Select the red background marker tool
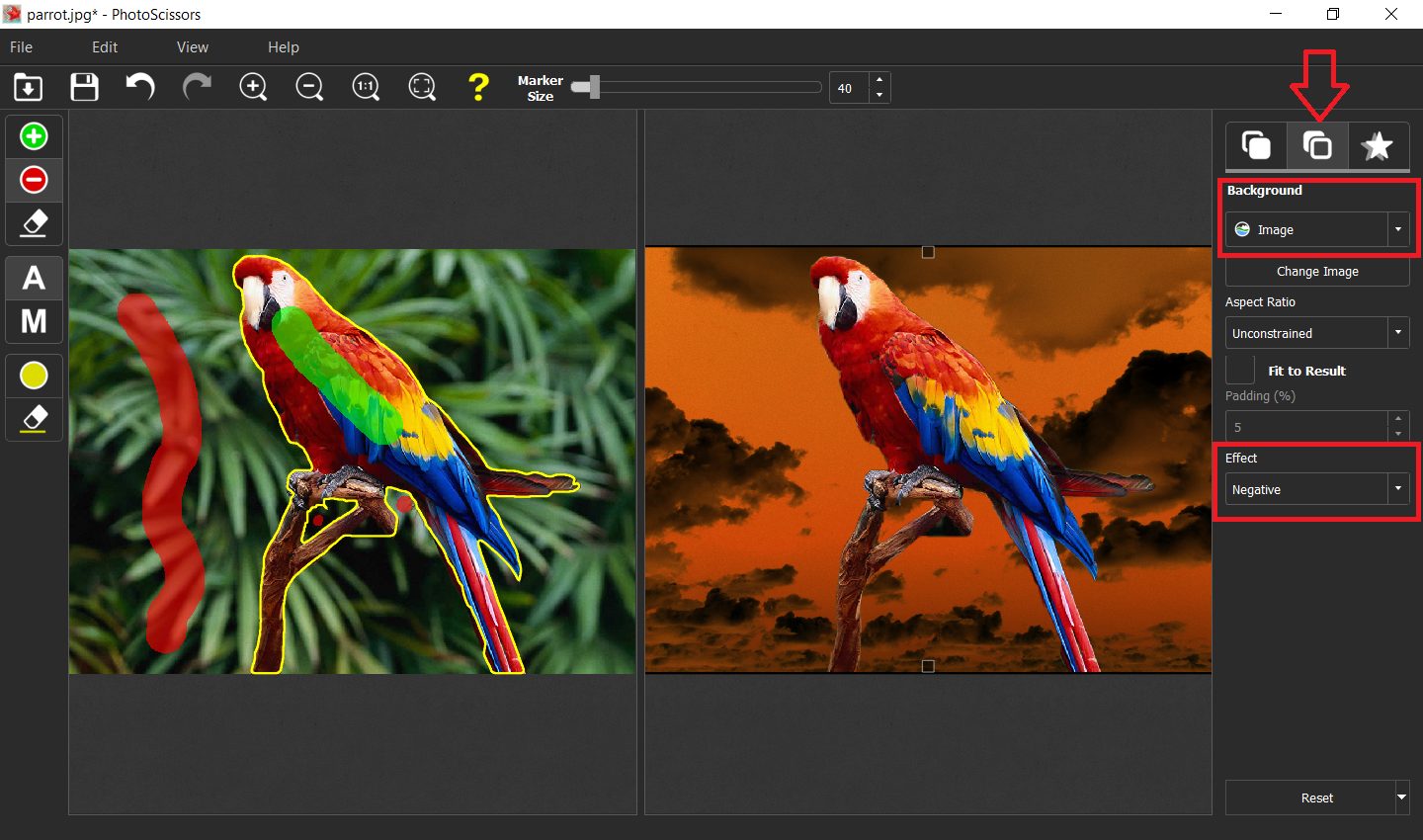The image size is (1423, 840). click(34, 180)
